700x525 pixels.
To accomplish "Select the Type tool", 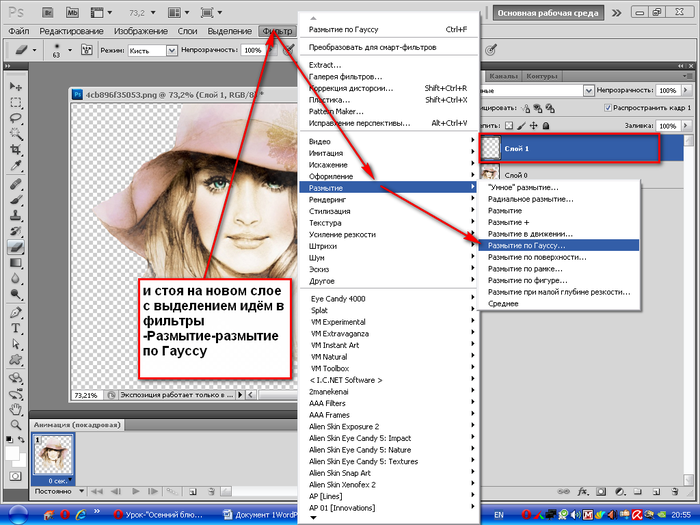I will tap(16, 328).
